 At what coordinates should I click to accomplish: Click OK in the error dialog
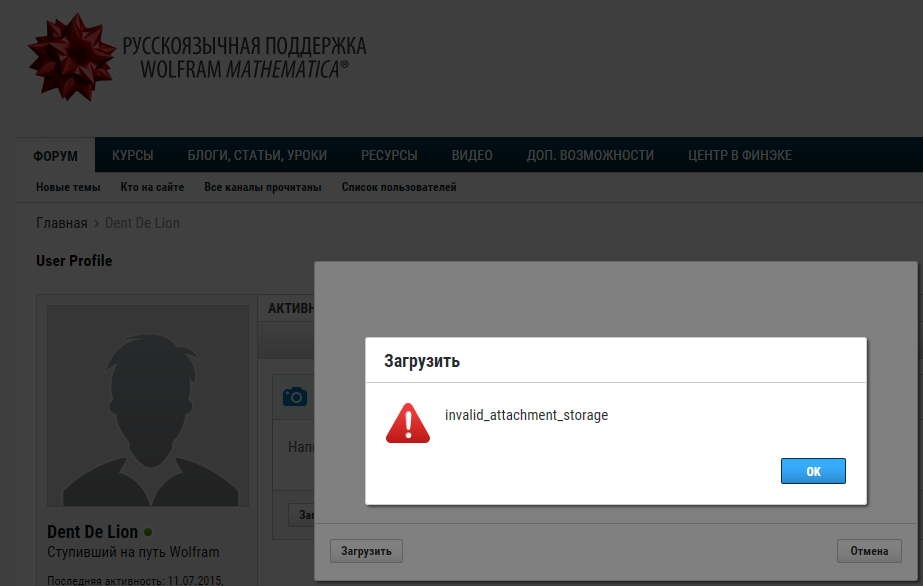(x=813, y=471)
